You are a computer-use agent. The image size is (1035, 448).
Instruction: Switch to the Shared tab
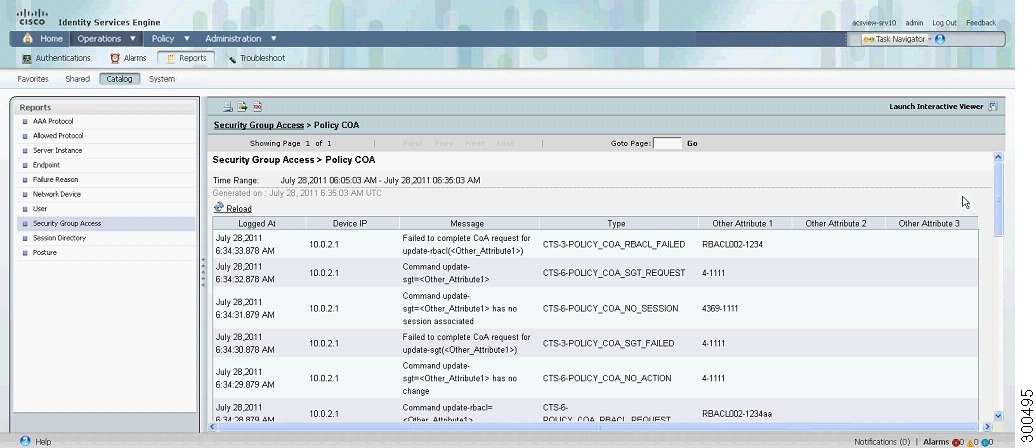tap(77, 79)
